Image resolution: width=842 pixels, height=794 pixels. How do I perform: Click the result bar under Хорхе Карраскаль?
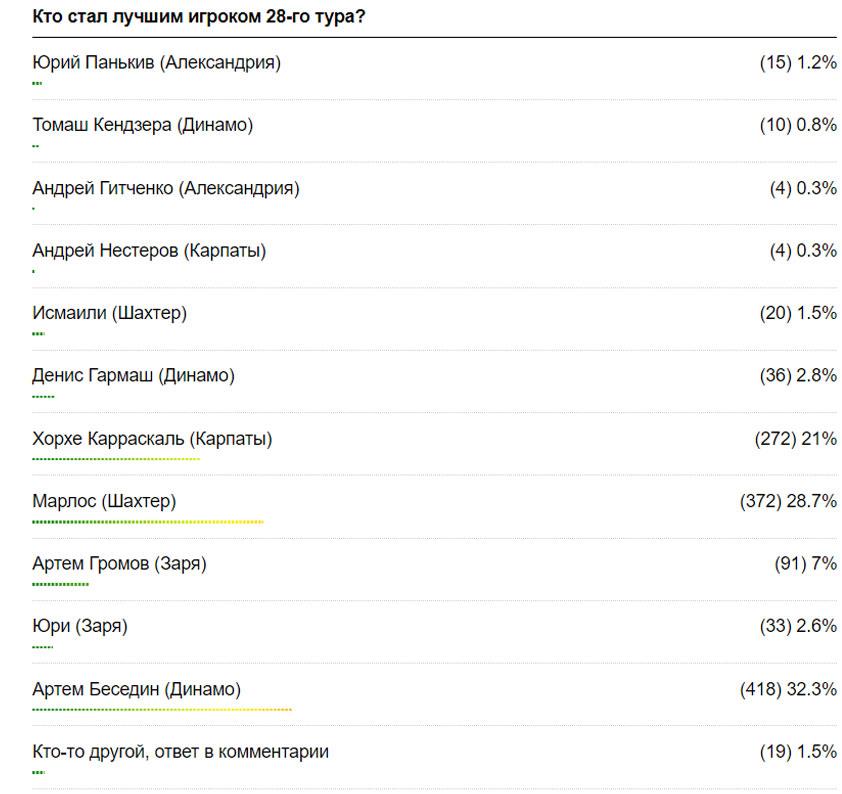116,459
